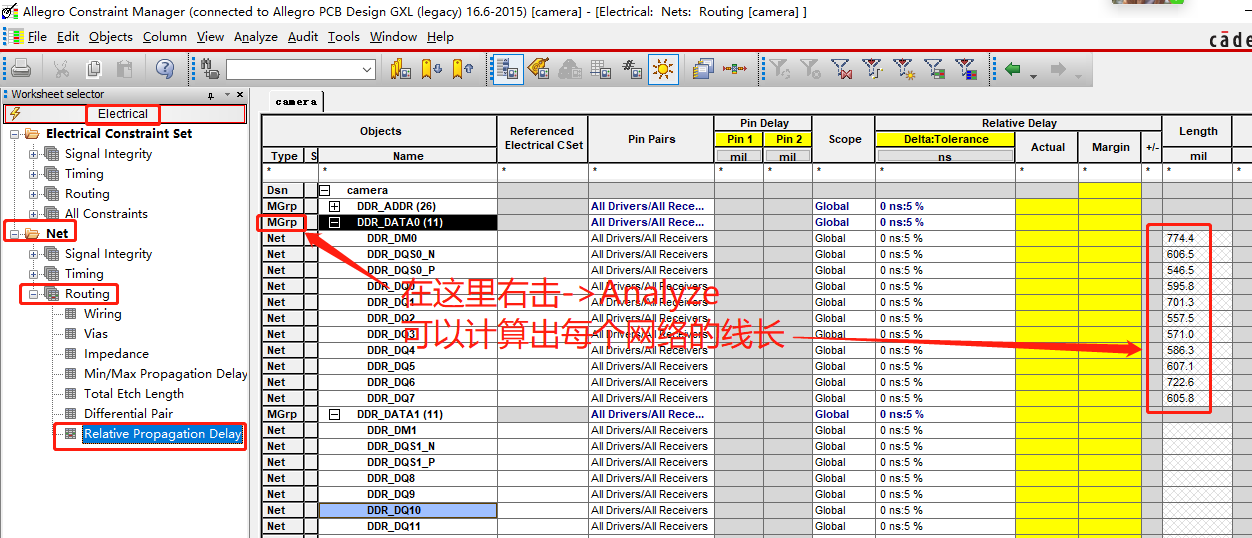1252x538 pixels.
Task: Open the search combo box dropdown
Action: (367, 70)
